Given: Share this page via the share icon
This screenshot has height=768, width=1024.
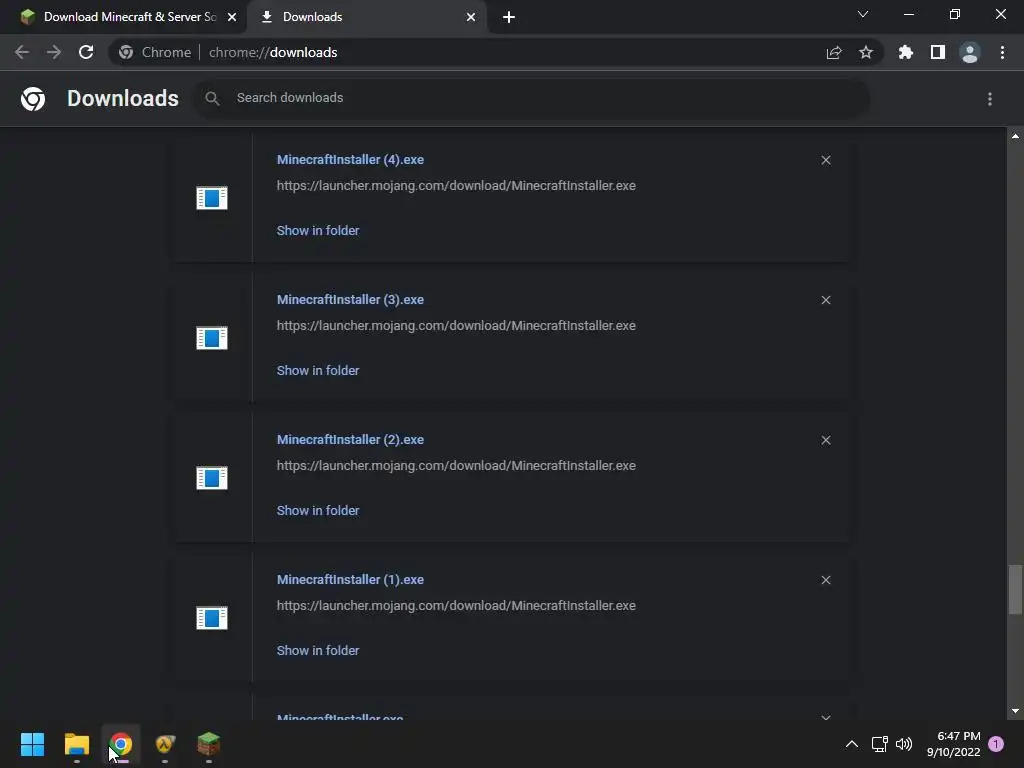Looking at the screenshot, I should (834, 53).
